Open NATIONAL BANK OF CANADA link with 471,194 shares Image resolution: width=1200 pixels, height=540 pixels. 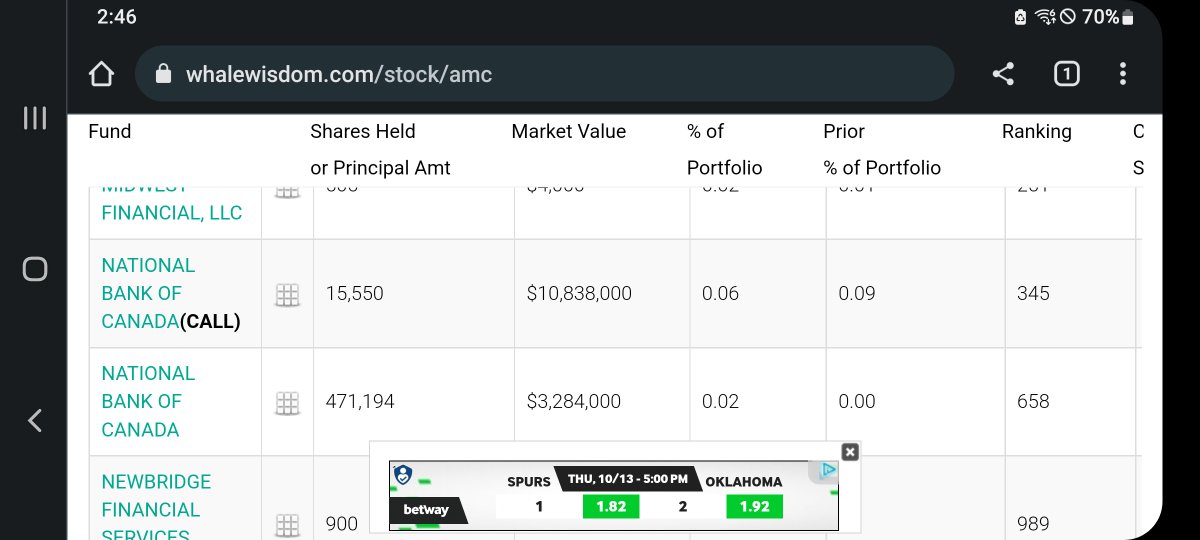148,401
